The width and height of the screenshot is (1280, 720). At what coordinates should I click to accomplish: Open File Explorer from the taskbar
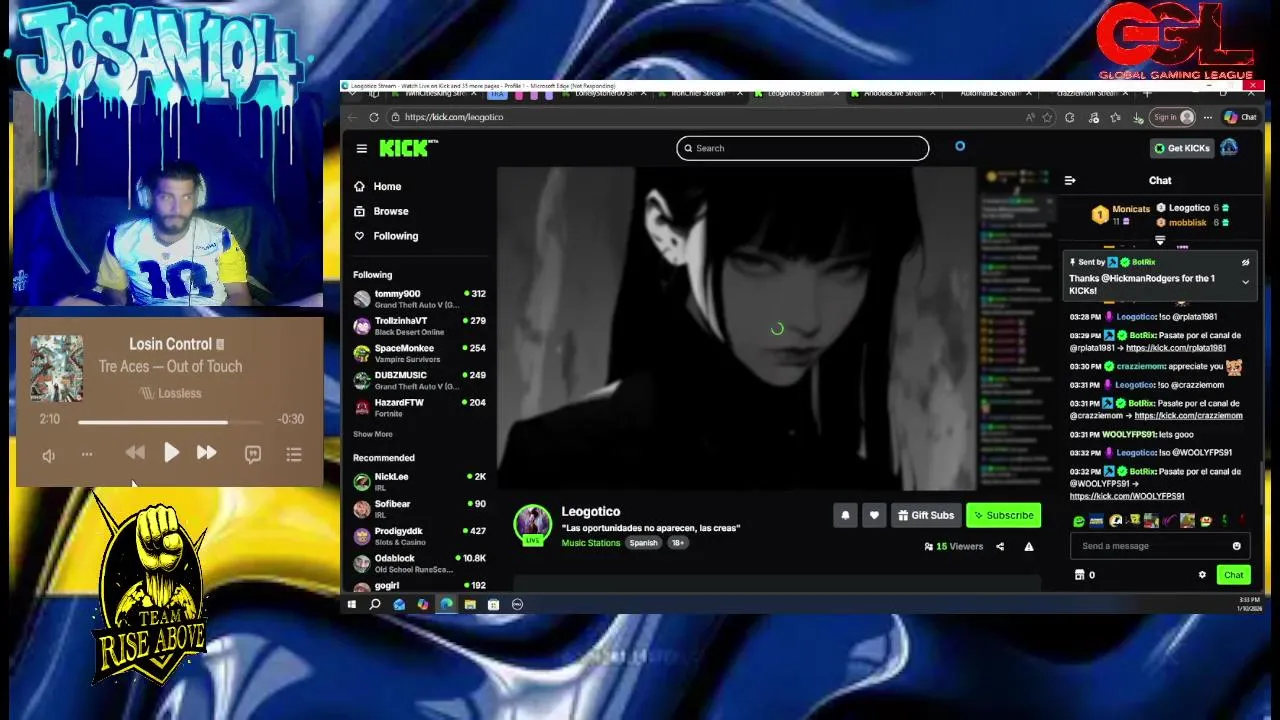pyautogui.click(x=470, y=604)
